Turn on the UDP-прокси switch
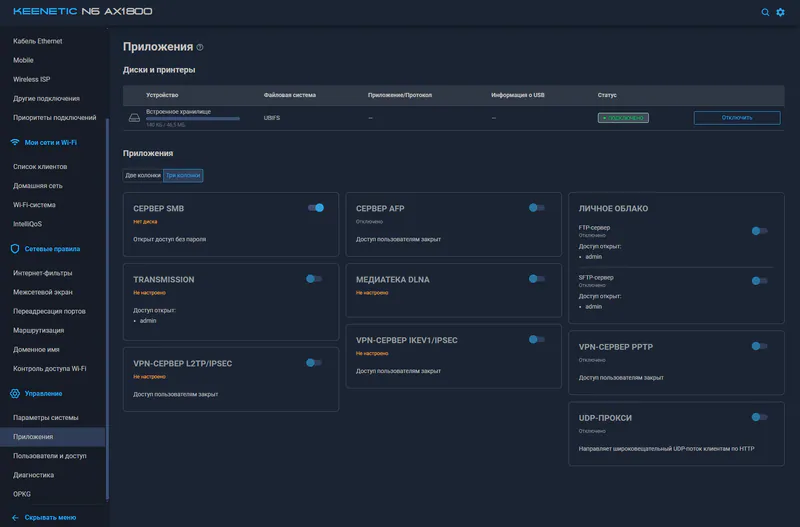The width and height of the screenshot is (800, 527). [x=759, y=417]
